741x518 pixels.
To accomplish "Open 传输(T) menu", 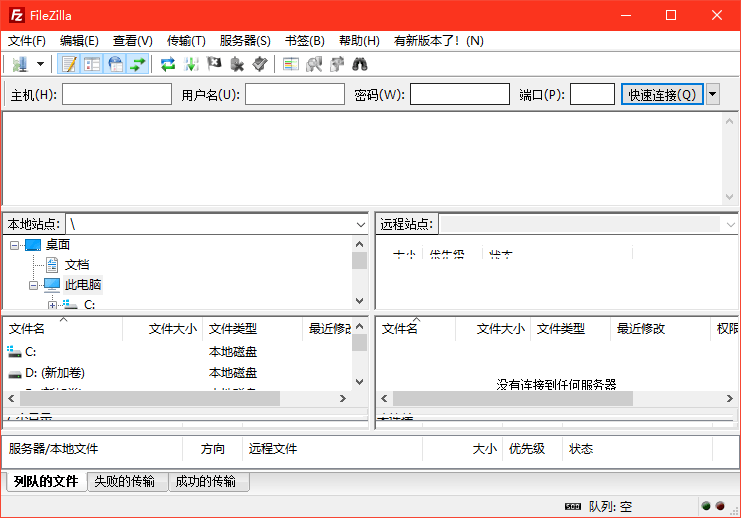I will 186,41.
